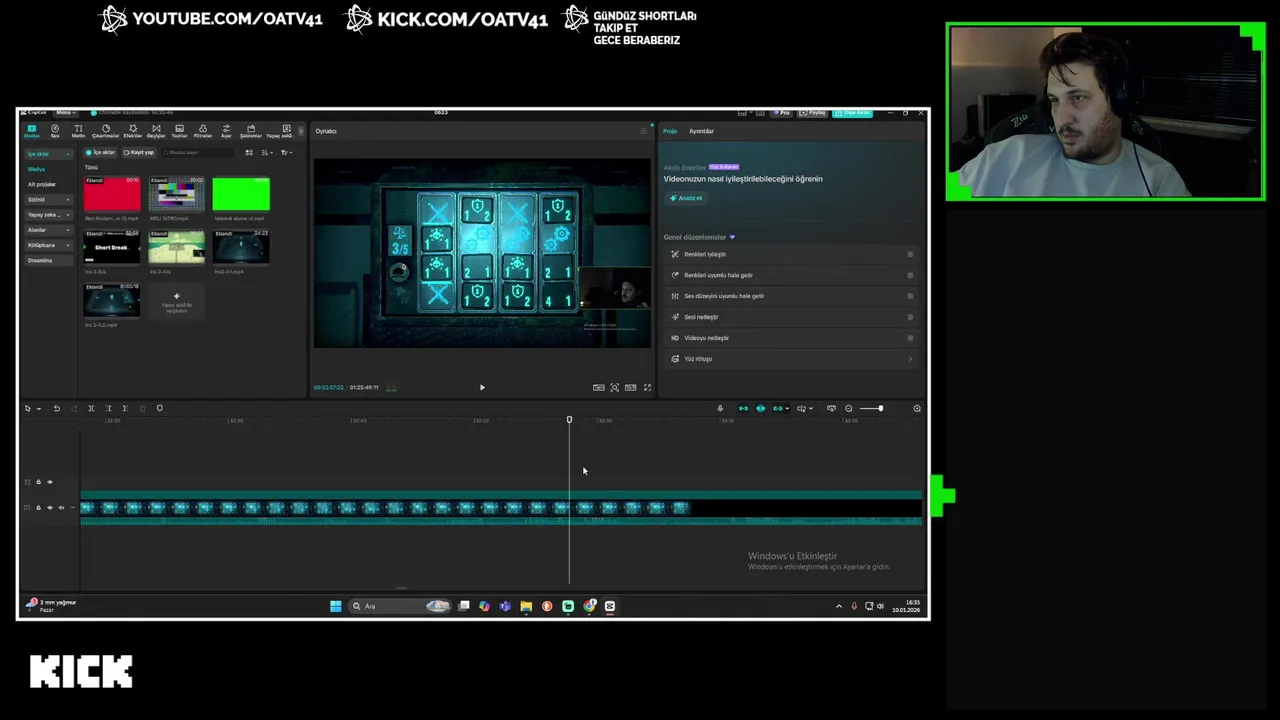Switch to the Proje tab
The image size is (1280, 720).
670,131
